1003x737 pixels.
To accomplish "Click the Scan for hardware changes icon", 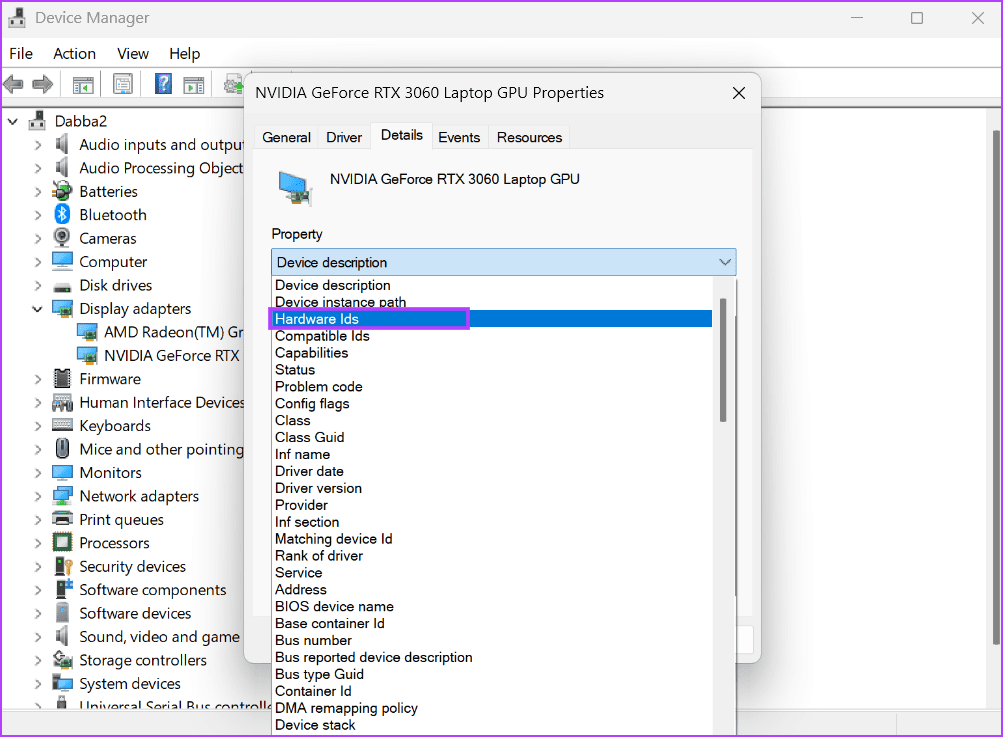I will [233, 83].
